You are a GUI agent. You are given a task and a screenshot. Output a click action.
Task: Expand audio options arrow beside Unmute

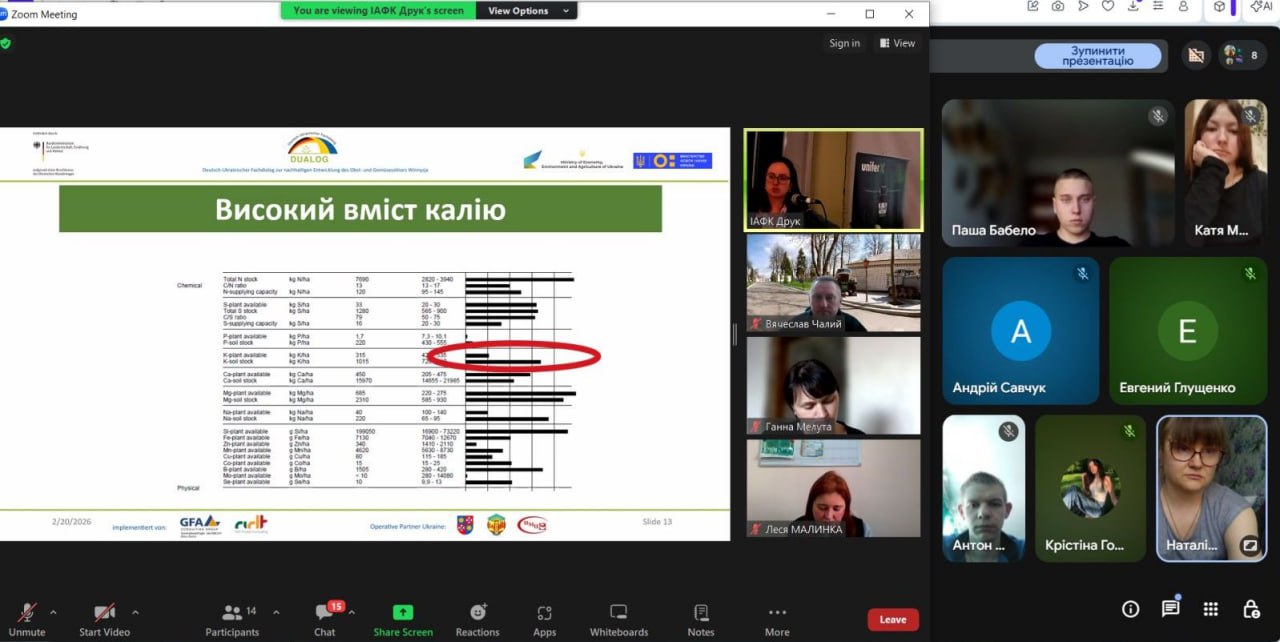[53, 612]
